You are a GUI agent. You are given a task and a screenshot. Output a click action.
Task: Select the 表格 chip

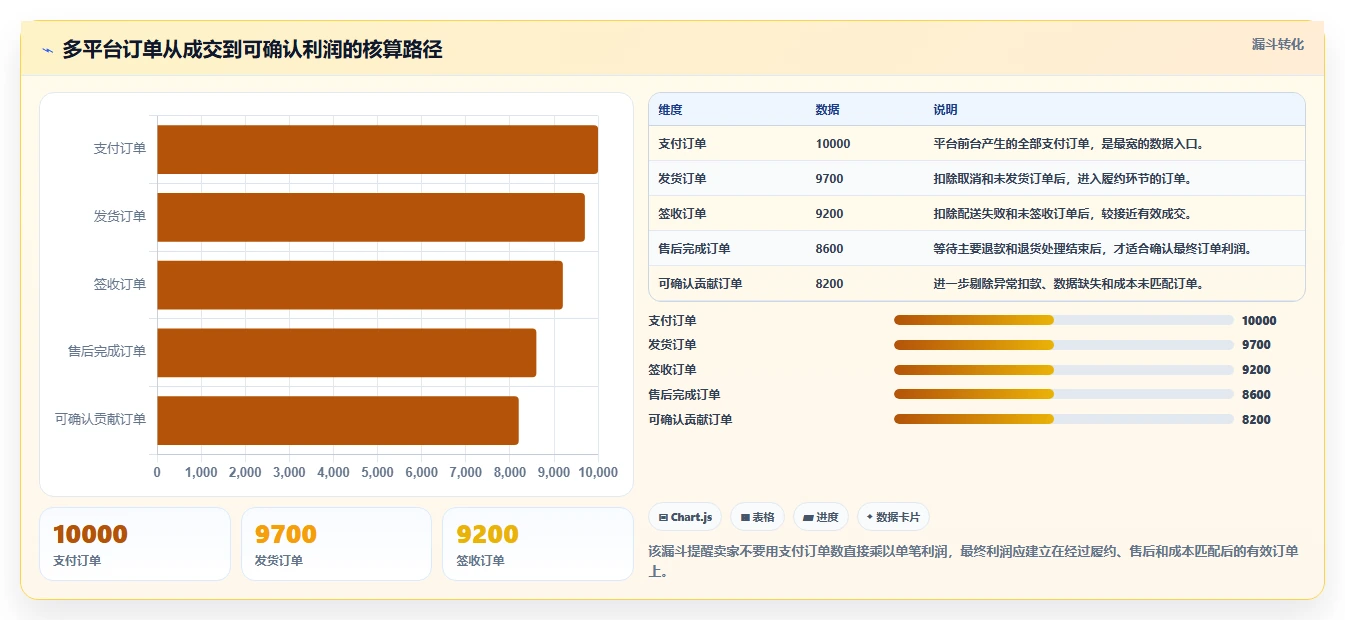pos(758,517)
